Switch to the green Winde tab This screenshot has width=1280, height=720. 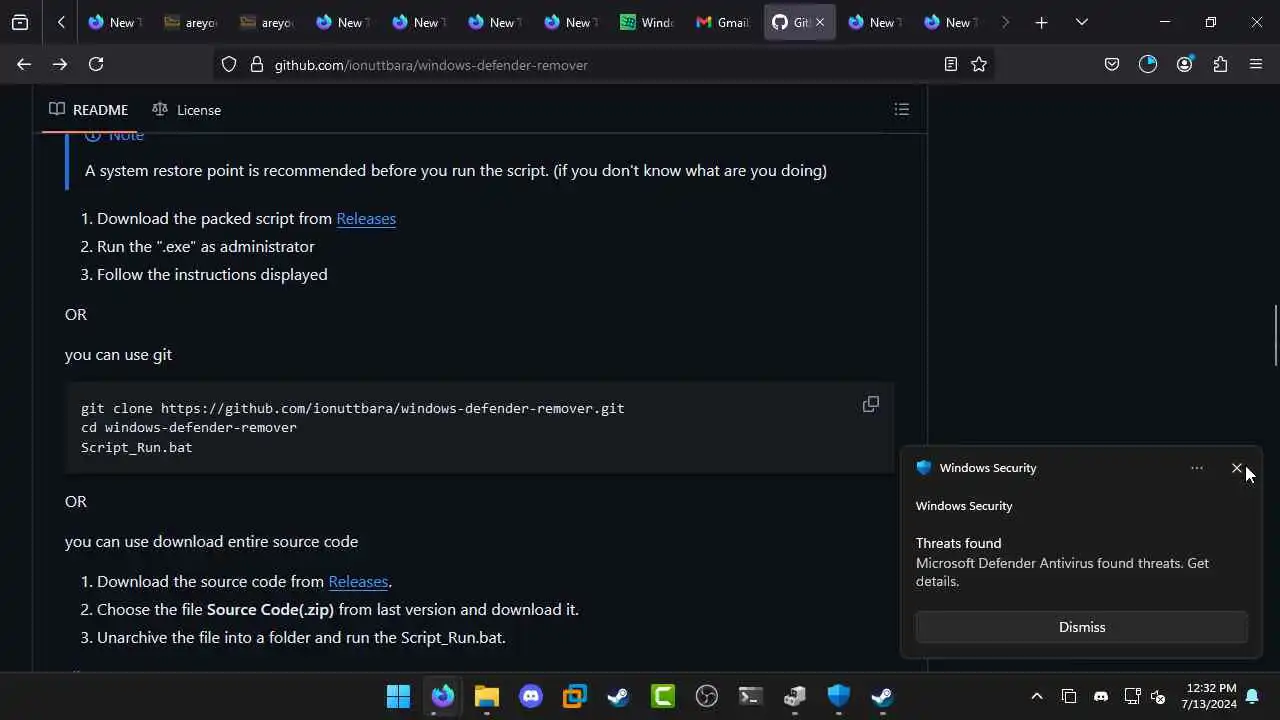click(646, 22)
